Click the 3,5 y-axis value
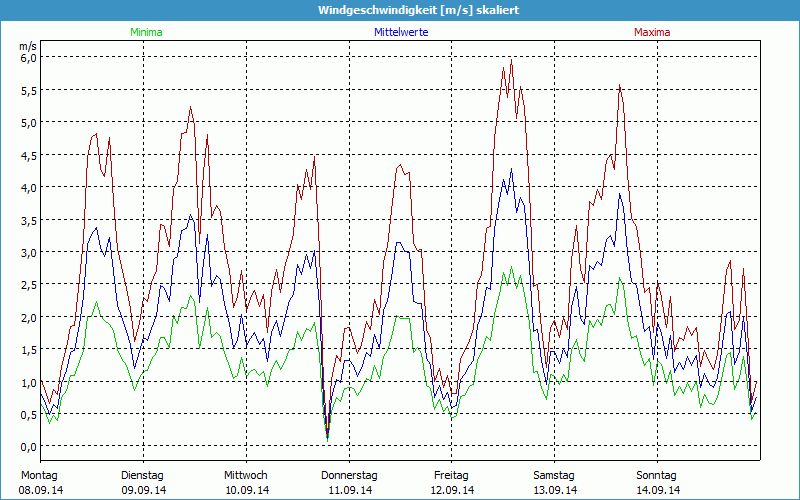Image resolution: width=800 pixels, height=500 pixels. [x=29, y=220]
